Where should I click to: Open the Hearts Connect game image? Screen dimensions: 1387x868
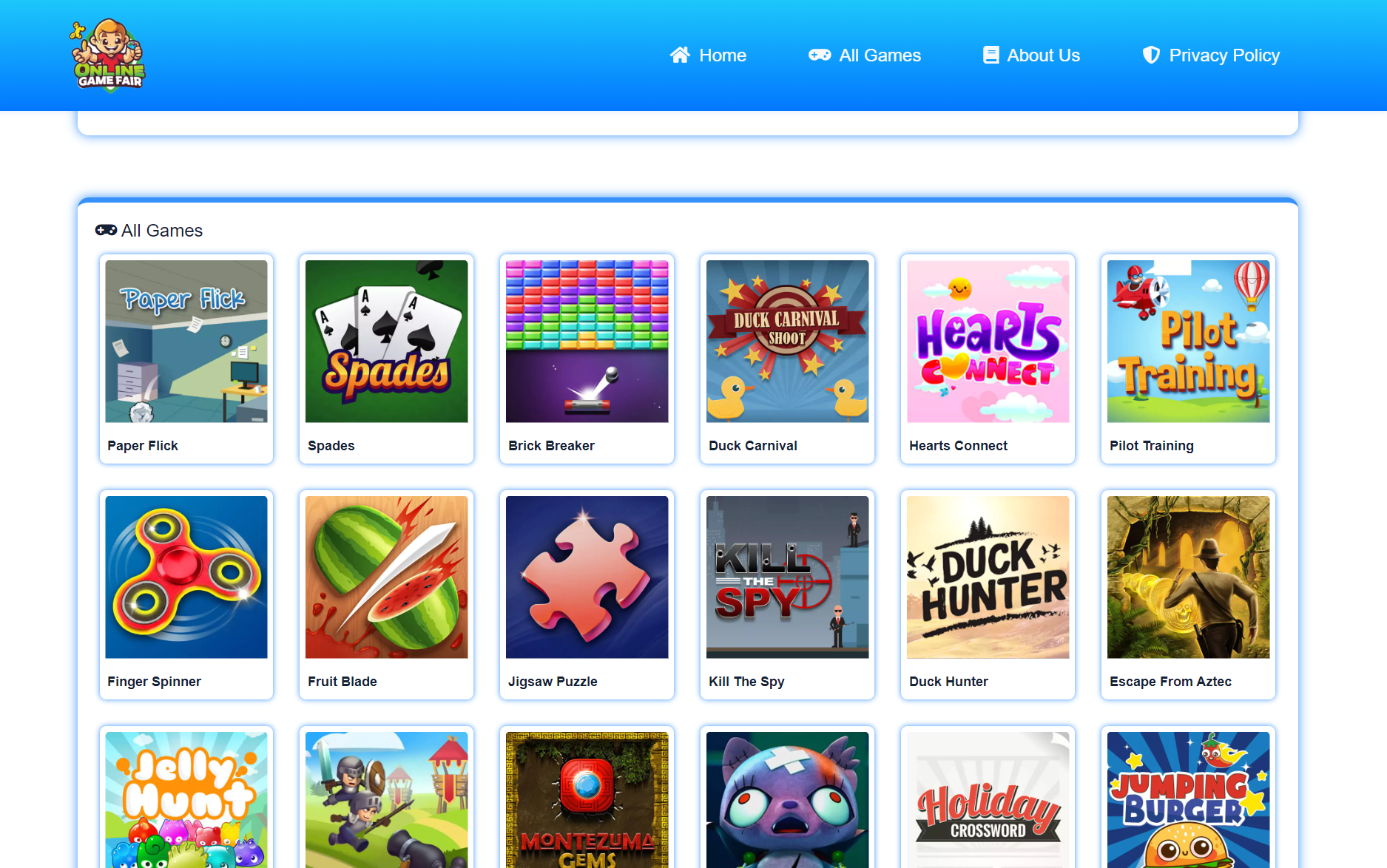(988, 342)
